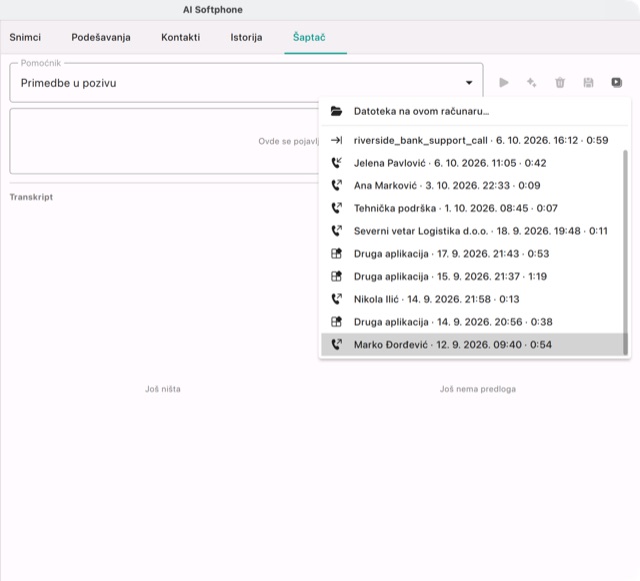640x581 pixels.
Task: Pick Druga aplikacija 17. 9. 2026. 21:43 entry
Action: (473, 254)
